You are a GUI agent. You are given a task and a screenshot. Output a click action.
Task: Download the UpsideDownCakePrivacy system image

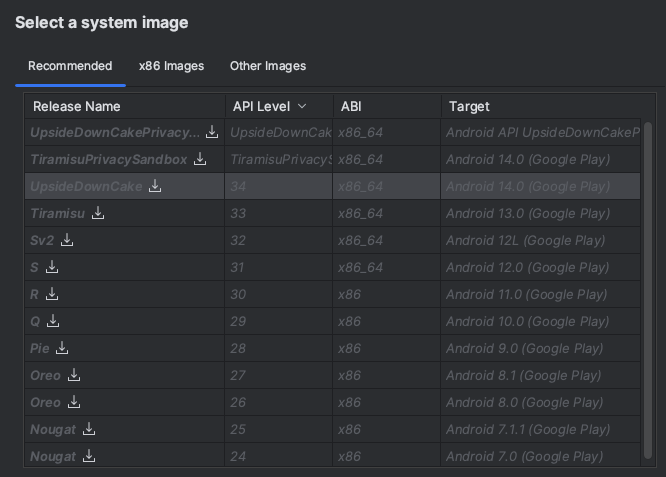pyautogui.click(x=212, y=132)
